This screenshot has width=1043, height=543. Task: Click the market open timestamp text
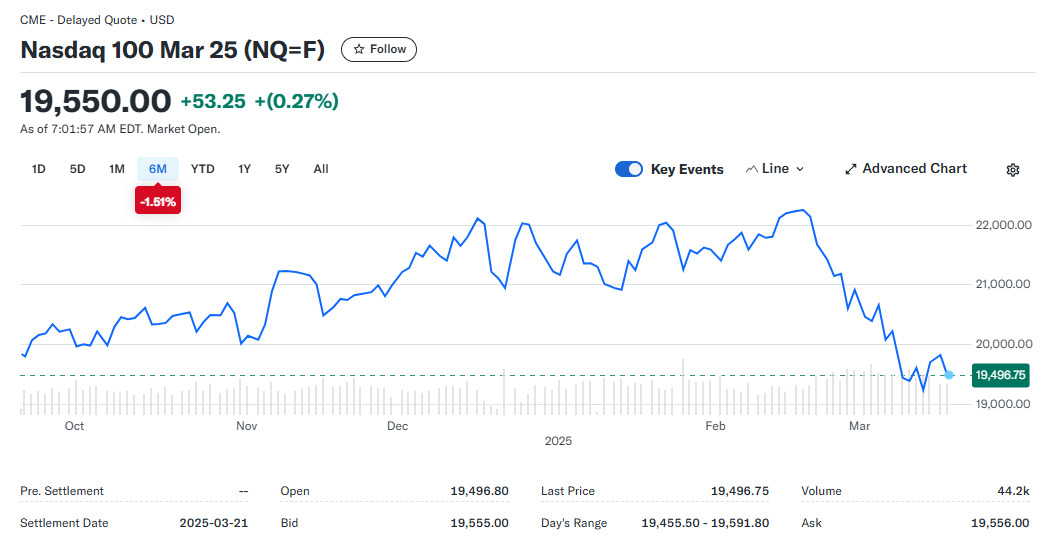pos(120,129)
